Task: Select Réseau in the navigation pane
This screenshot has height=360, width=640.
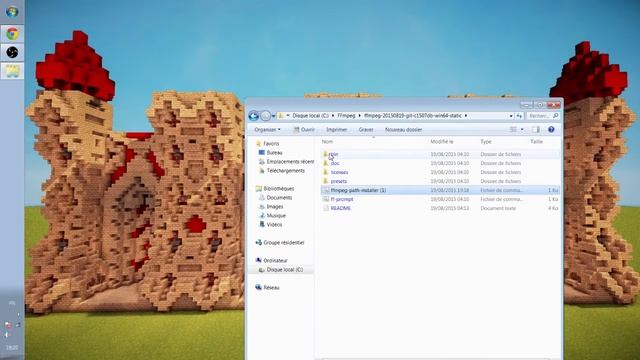Action: point(271,288)
